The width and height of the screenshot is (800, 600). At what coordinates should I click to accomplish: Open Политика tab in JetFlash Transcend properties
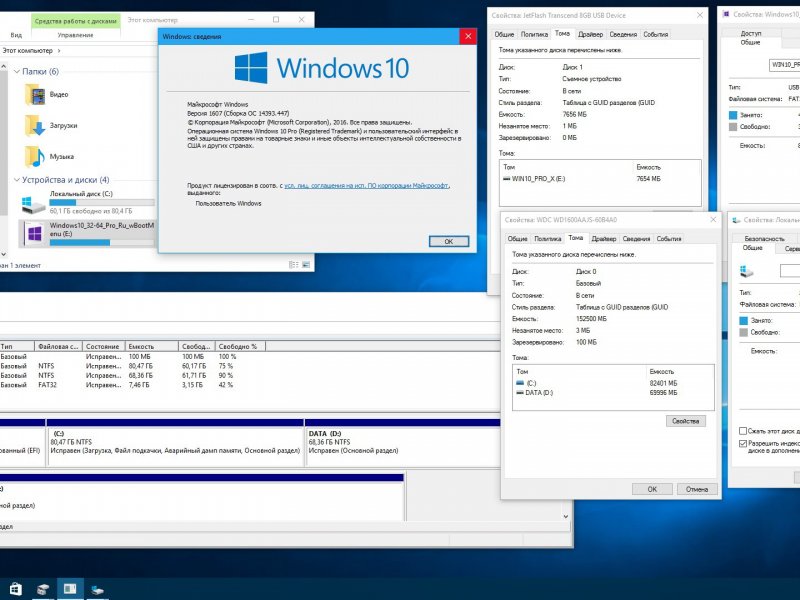pyautogui.click(x=534, y=35)
